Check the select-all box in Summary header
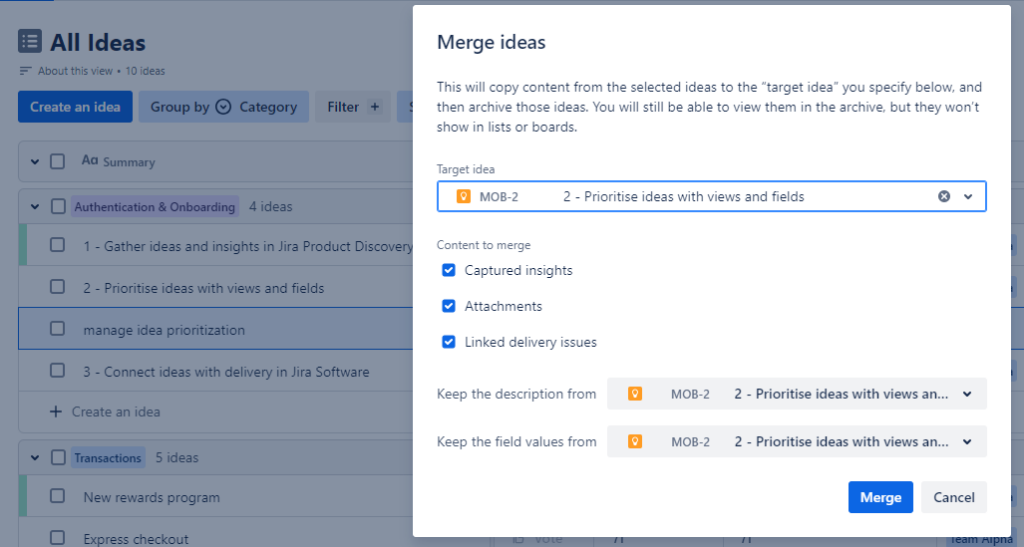 point(57,161)
